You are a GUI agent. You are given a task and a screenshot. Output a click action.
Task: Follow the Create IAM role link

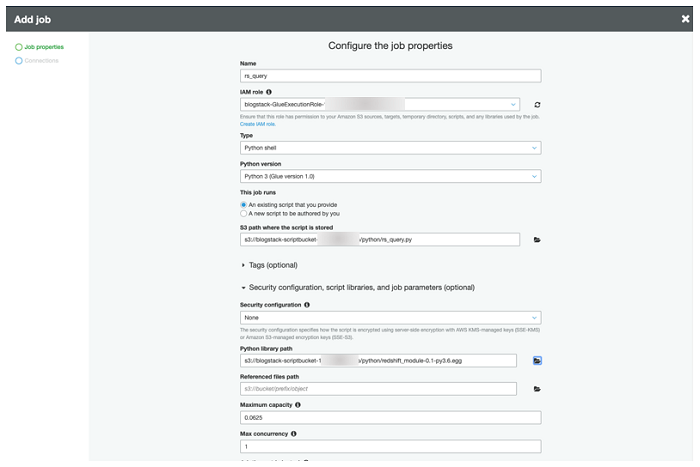[x=258, y=124]
